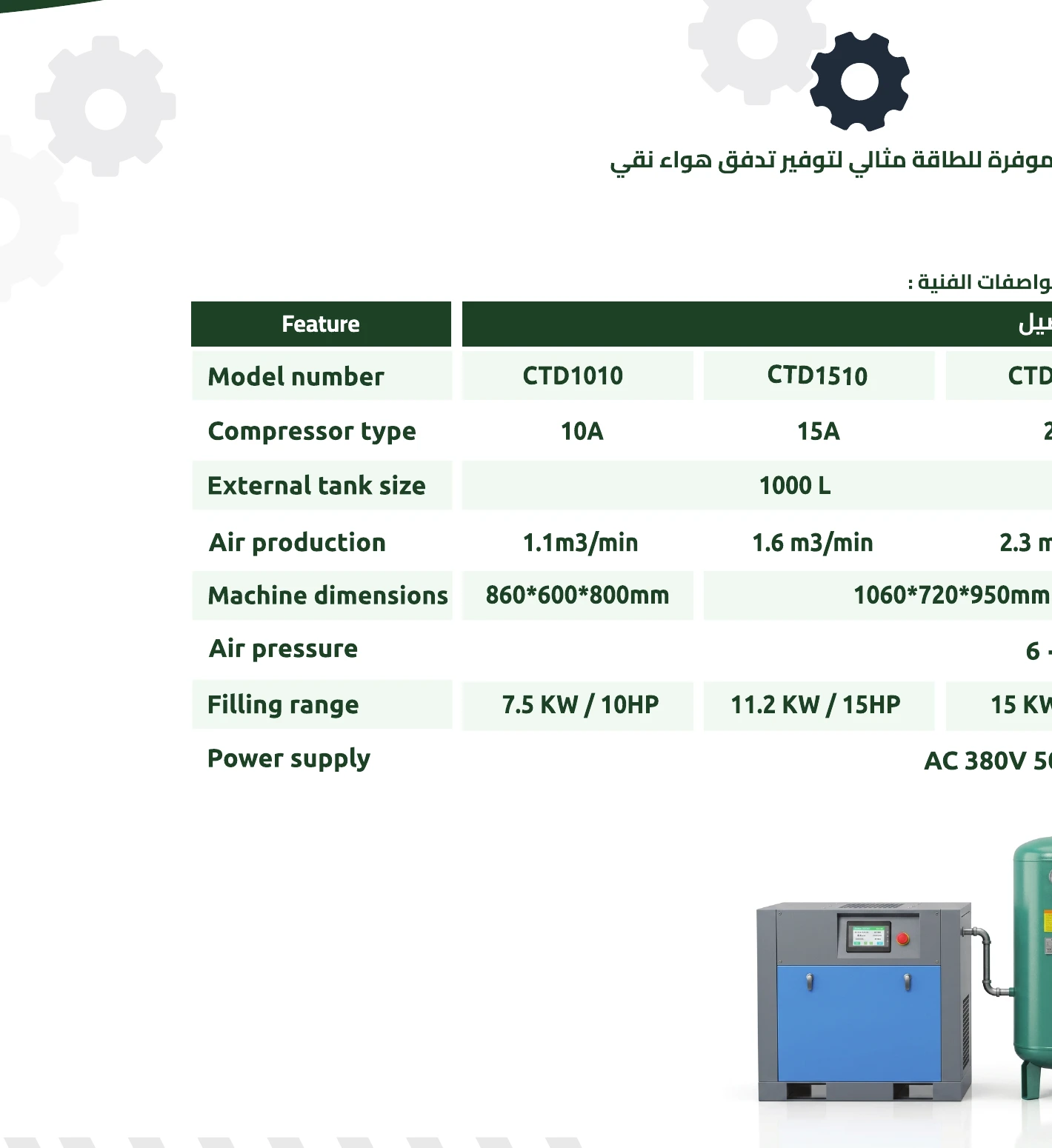This screenshot has height=1148, width=1052.
Task: Click the 1060*720*950mm dimensions cell
Action: pyautogui.click(x=878, y=595)
